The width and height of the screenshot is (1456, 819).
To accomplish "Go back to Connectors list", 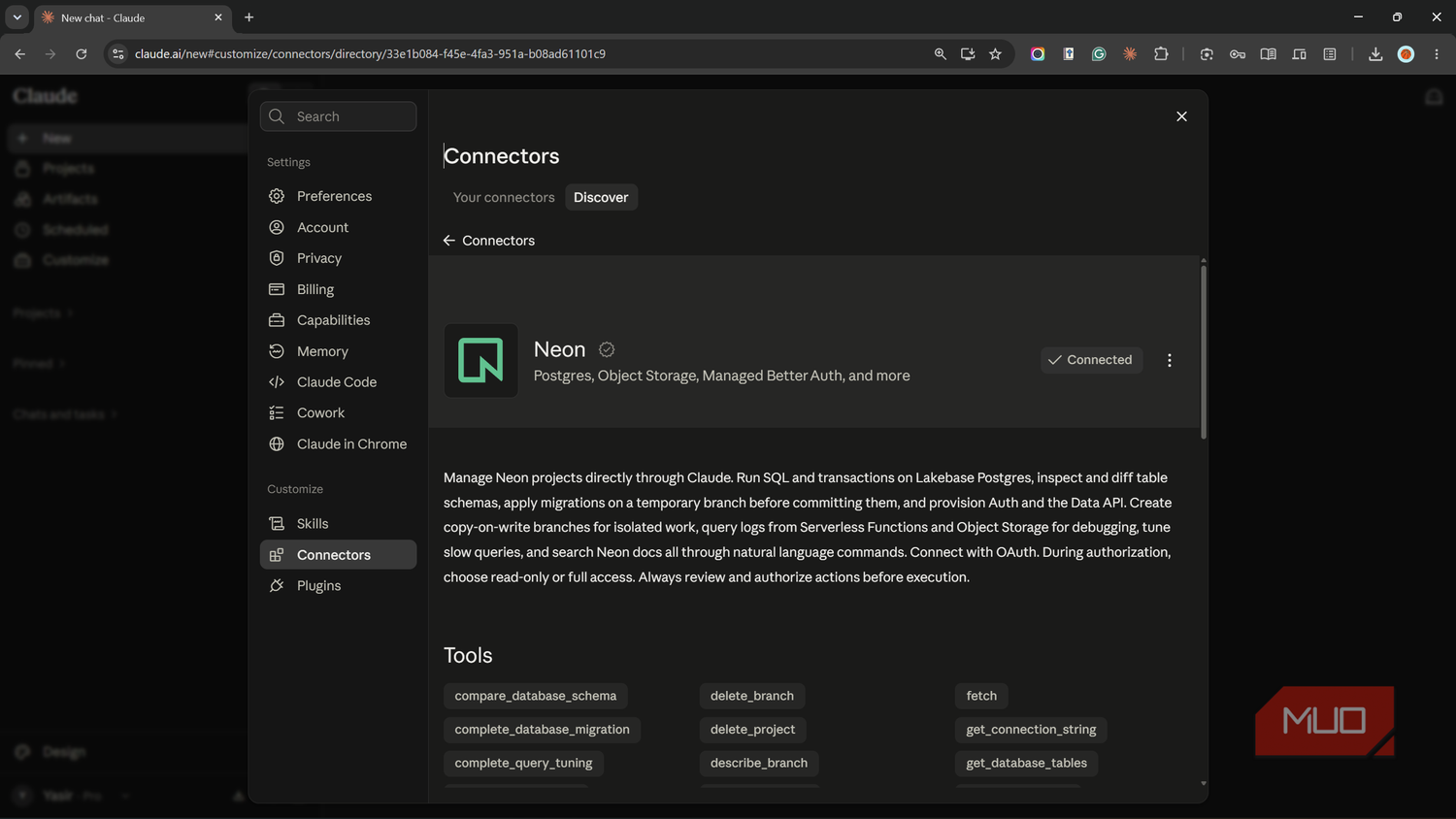I will (489, 241).
